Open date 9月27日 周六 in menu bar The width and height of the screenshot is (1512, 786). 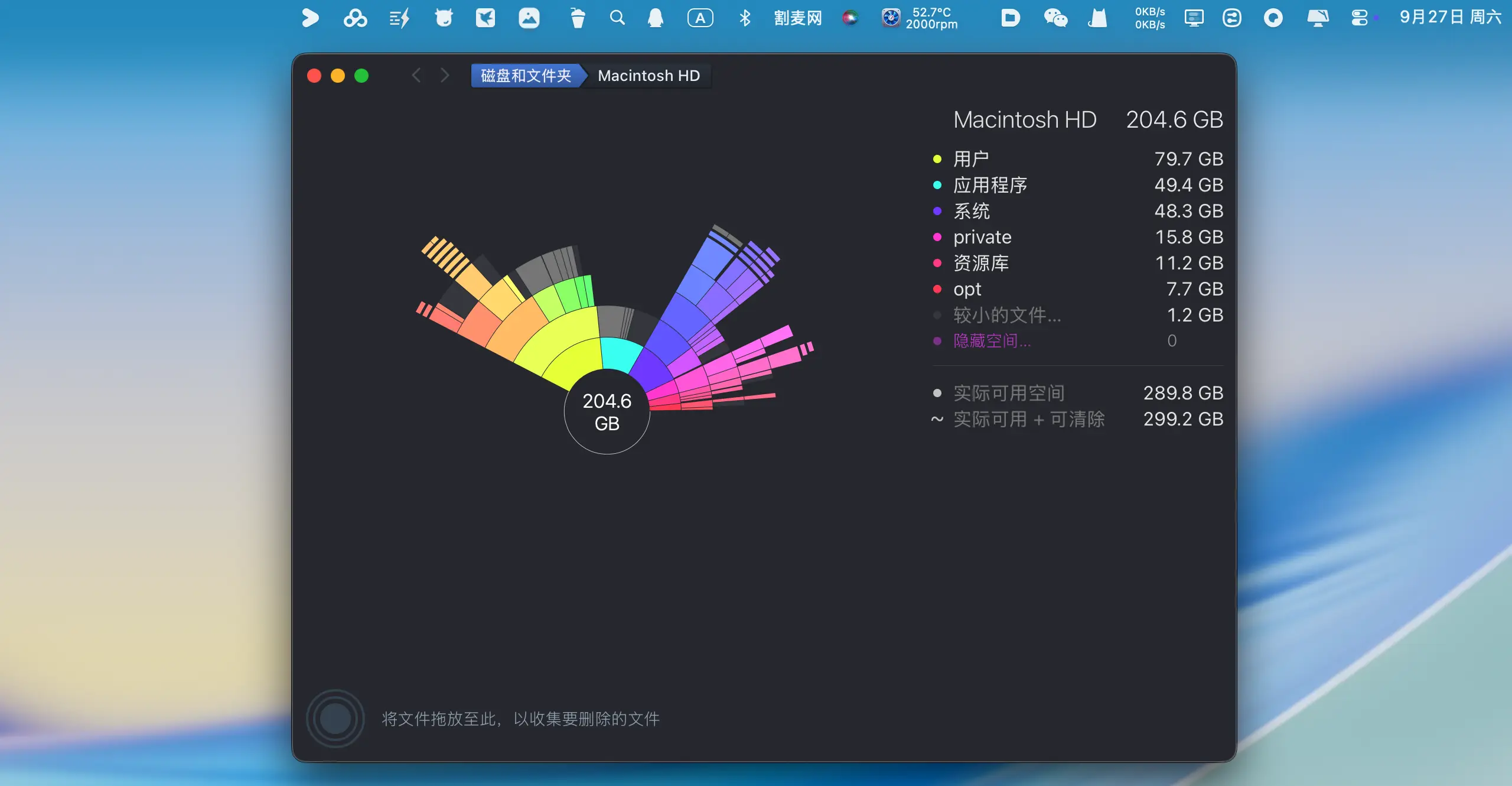[1450, 18]
